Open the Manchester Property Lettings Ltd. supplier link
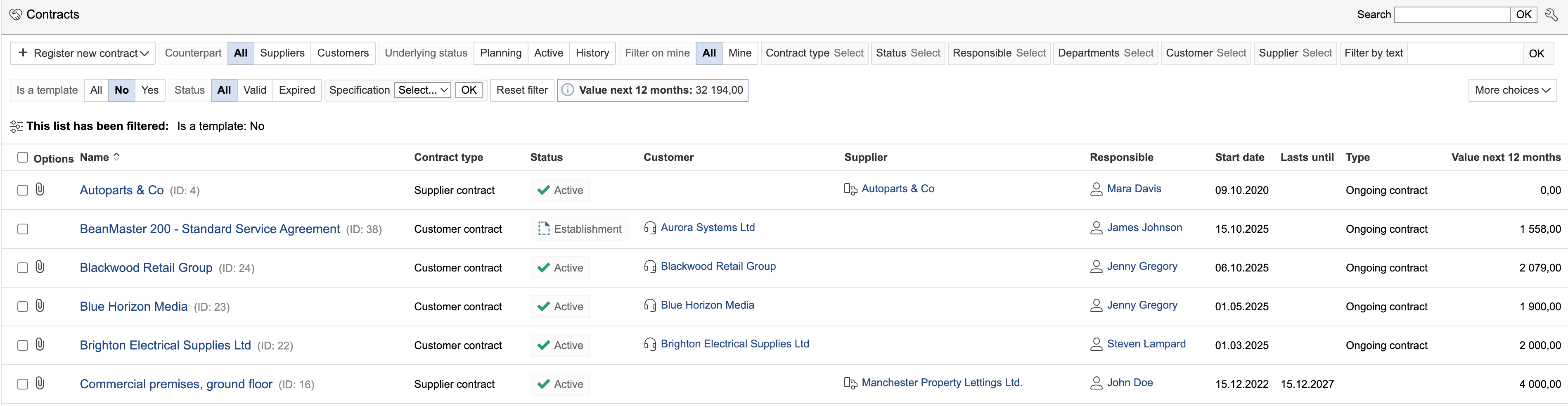The width and height of the screenshot is (1568, 406). 942,383
